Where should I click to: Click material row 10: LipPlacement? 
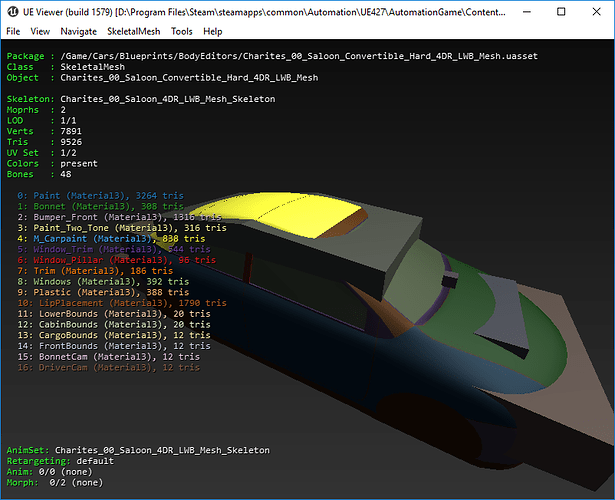[122, 303]
